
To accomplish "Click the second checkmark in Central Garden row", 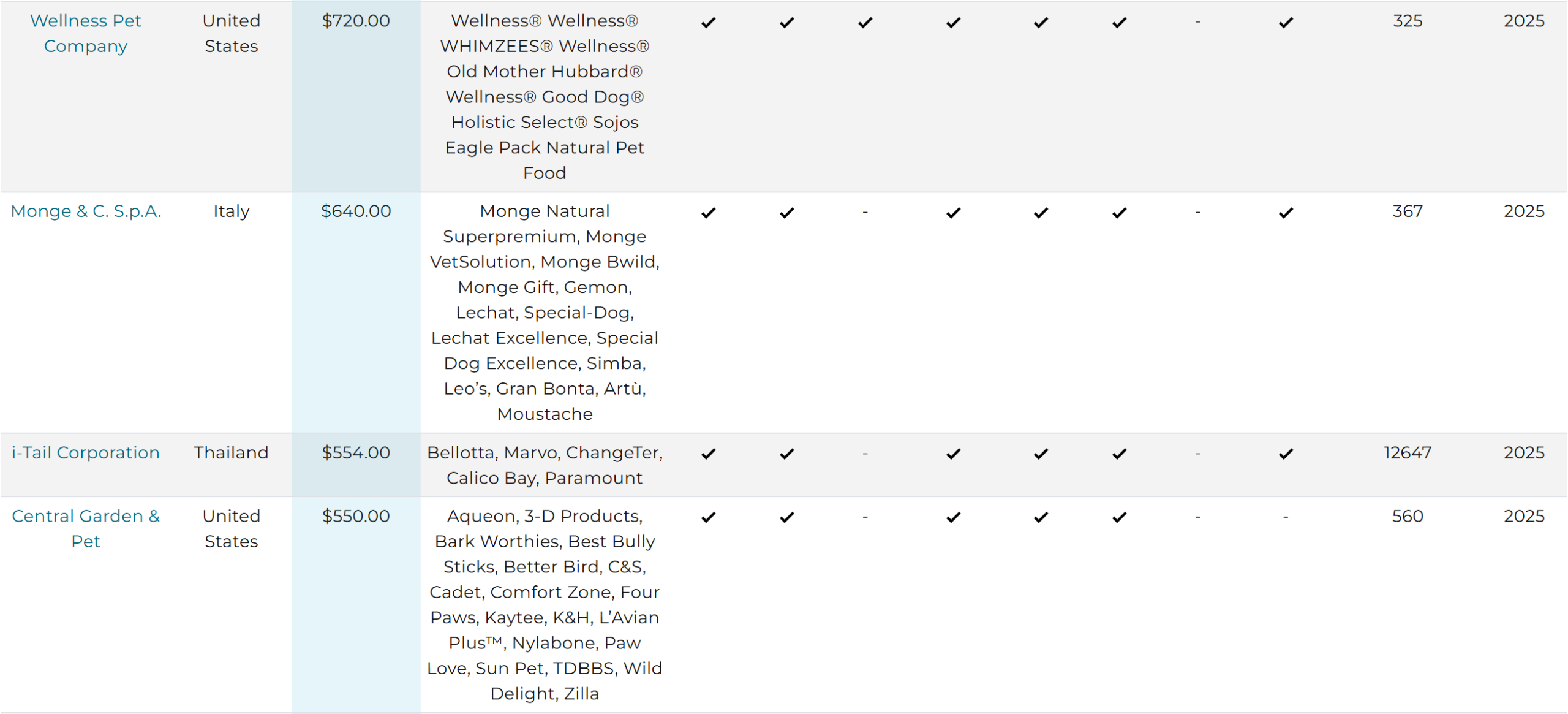I will click(787, 518).
